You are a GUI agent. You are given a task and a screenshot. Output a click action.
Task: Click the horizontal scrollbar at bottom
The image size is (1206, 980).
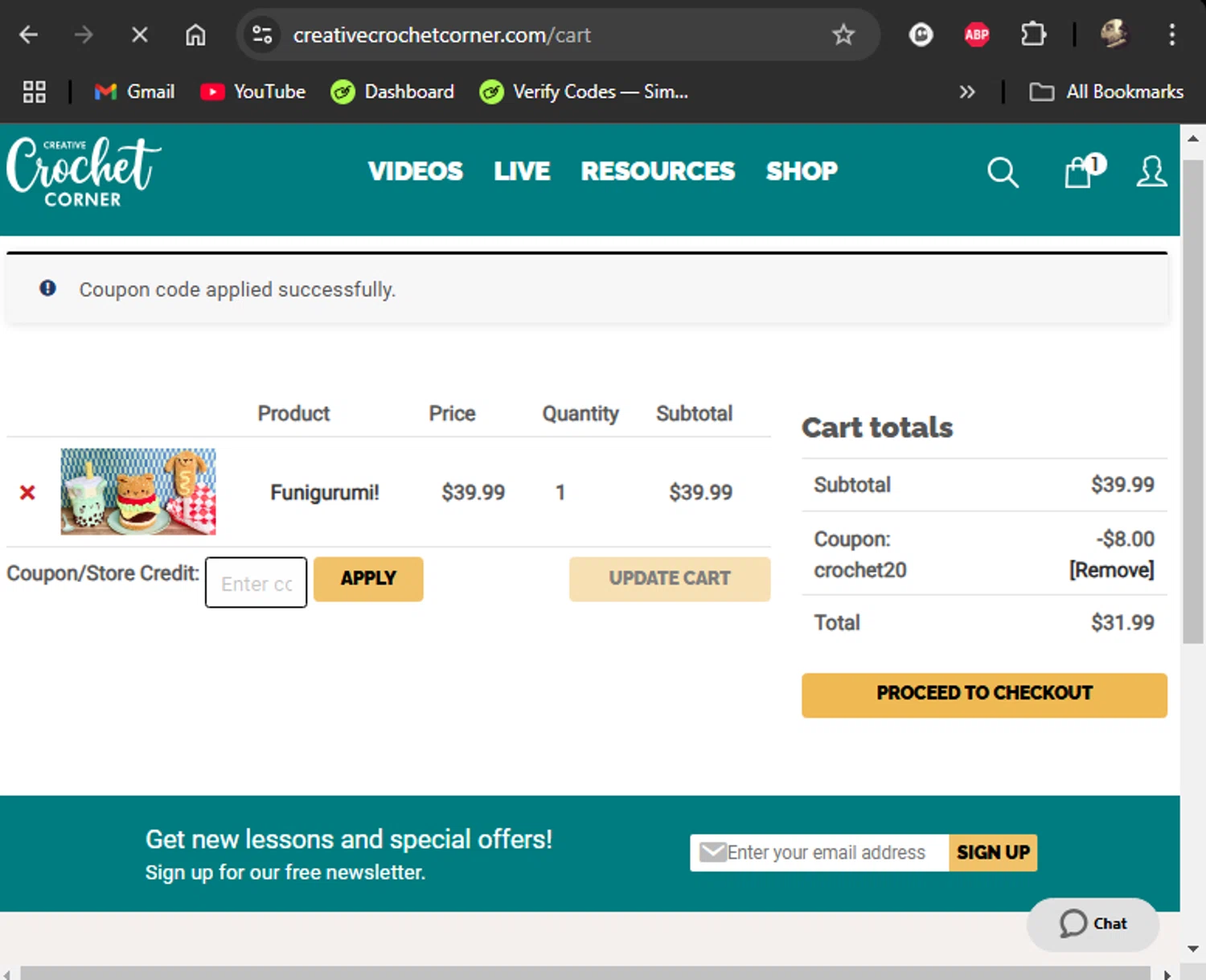585,974
